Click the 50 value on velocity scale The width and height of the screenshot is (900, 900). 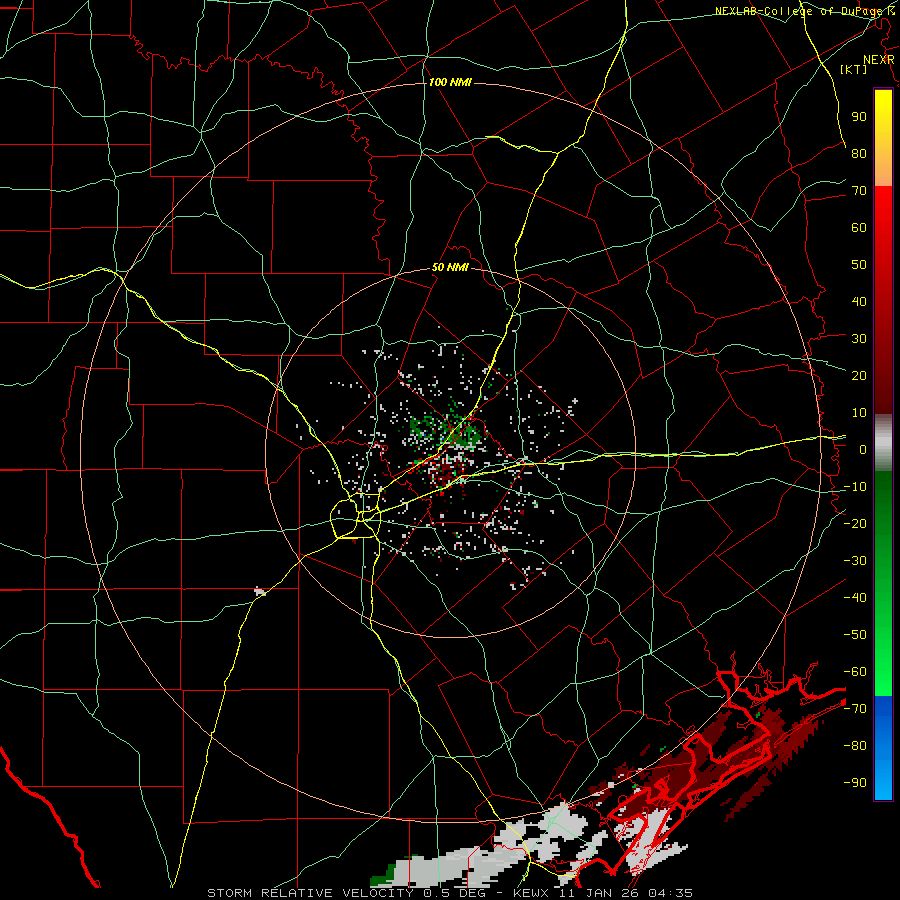[859, 265]
